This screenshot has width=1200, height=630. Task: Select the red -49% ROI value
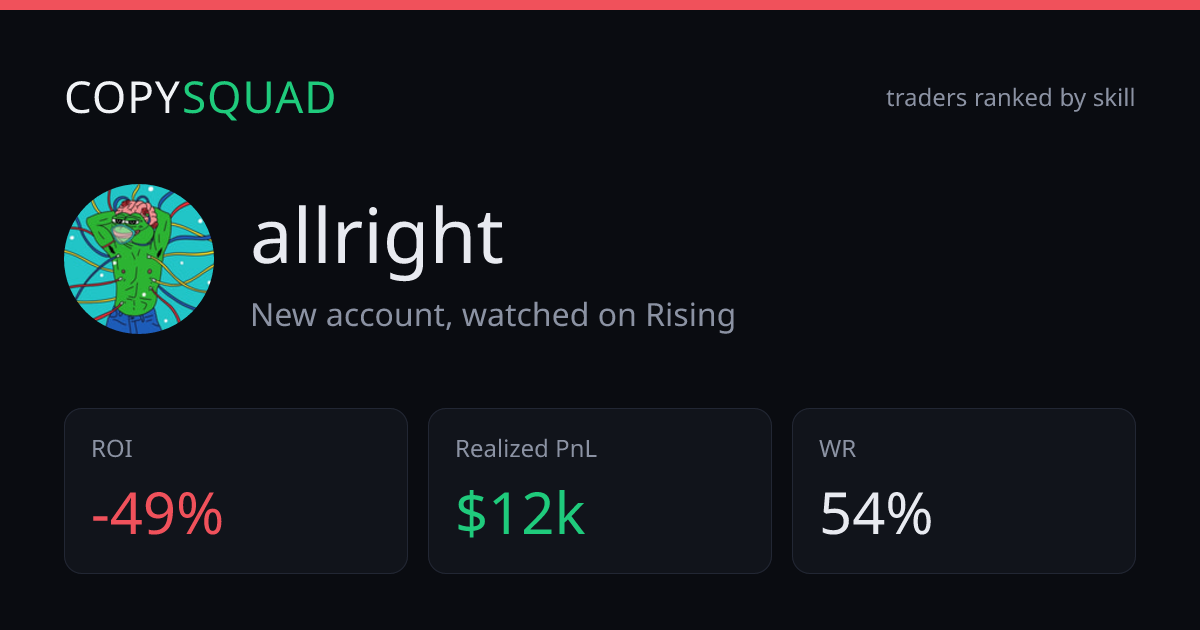157,514
